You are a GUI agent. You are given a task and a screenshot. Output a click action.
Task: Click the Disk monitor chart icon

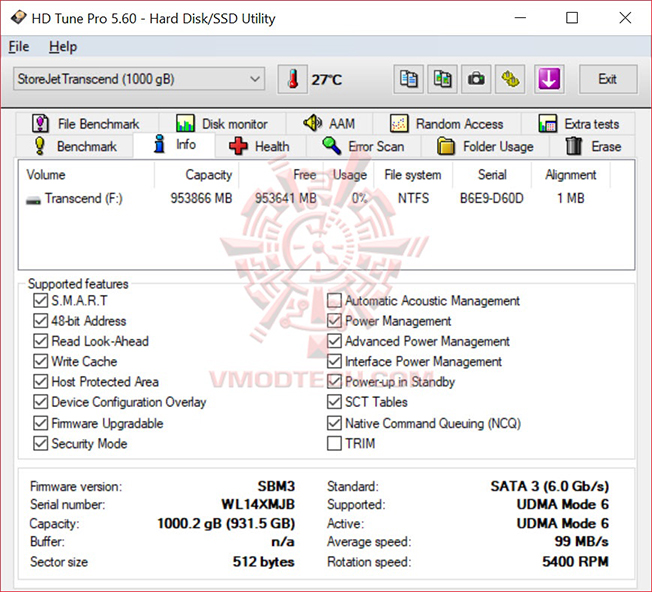[185, 123]
